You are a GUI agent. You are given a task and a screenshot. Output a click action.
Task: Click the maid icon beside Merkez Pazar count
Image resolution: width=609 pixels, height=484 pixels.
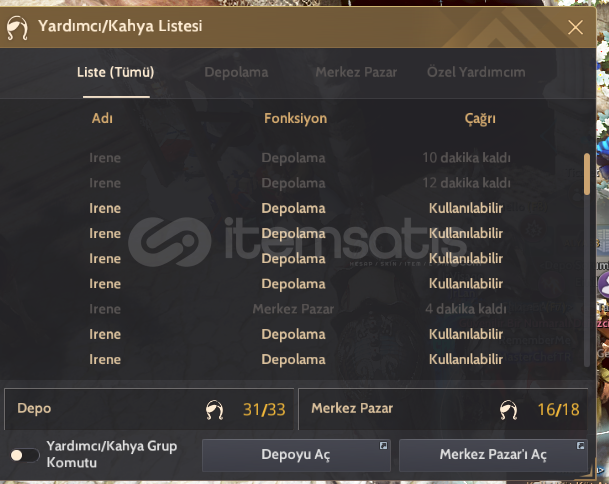coord(508,410)
